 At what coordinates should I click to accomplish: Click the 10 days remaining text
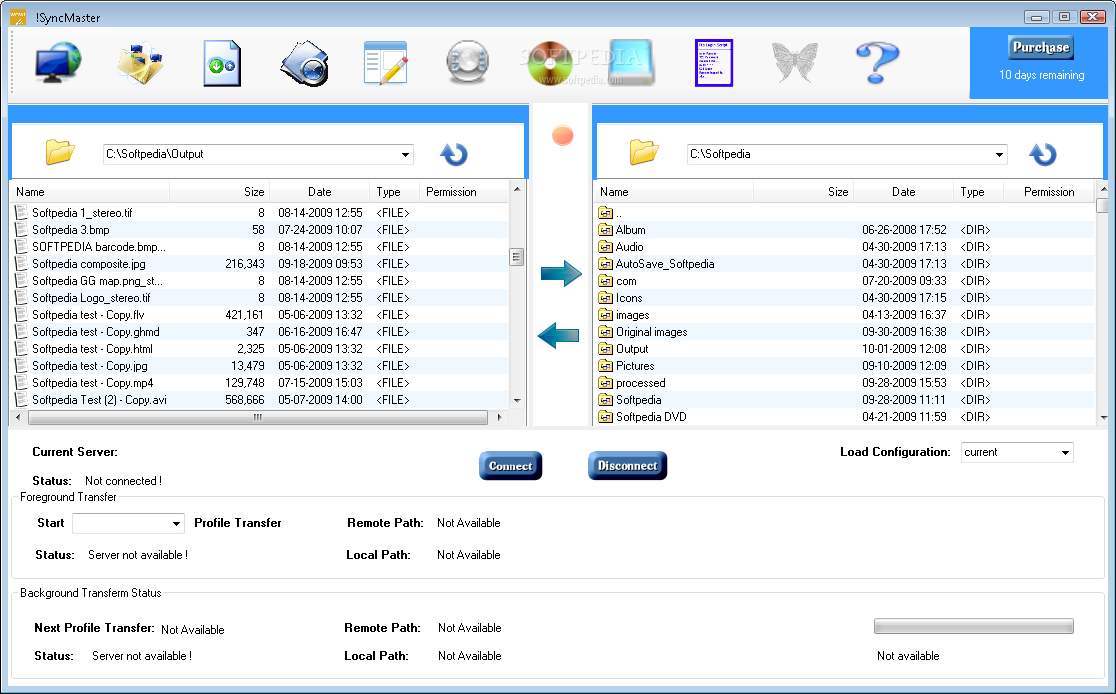pyautogui.click(x=1041, y=75)
